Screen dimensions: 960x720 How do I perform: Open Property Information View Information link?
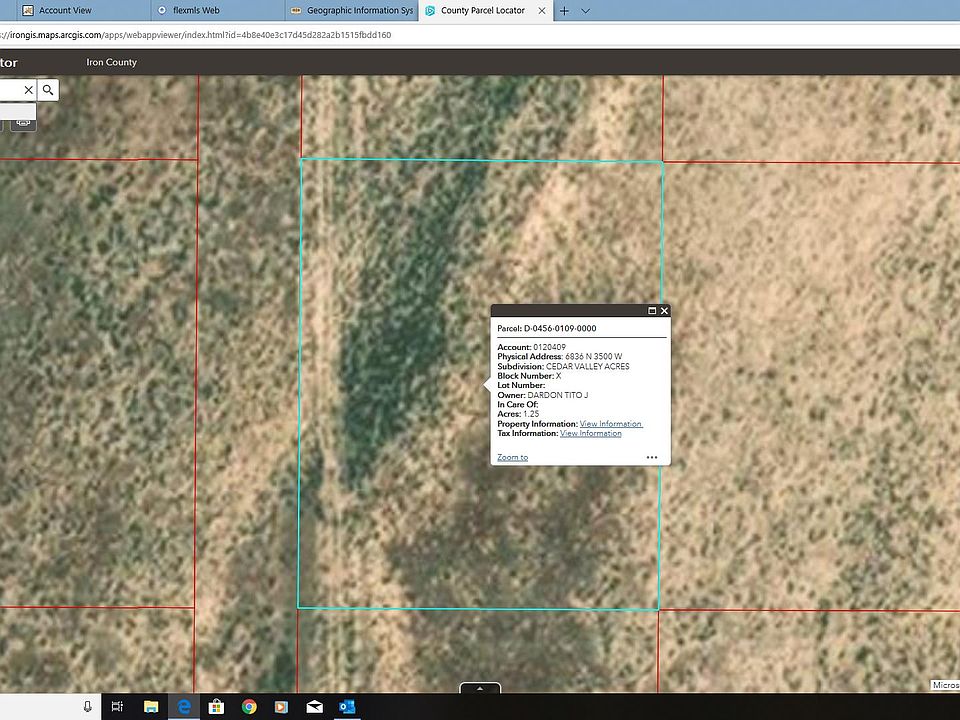tap(611, 424)
